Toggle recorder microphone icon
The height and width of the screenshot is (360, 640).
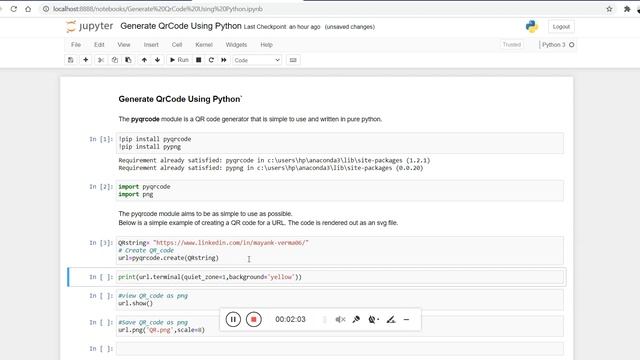tap(356, 320)
